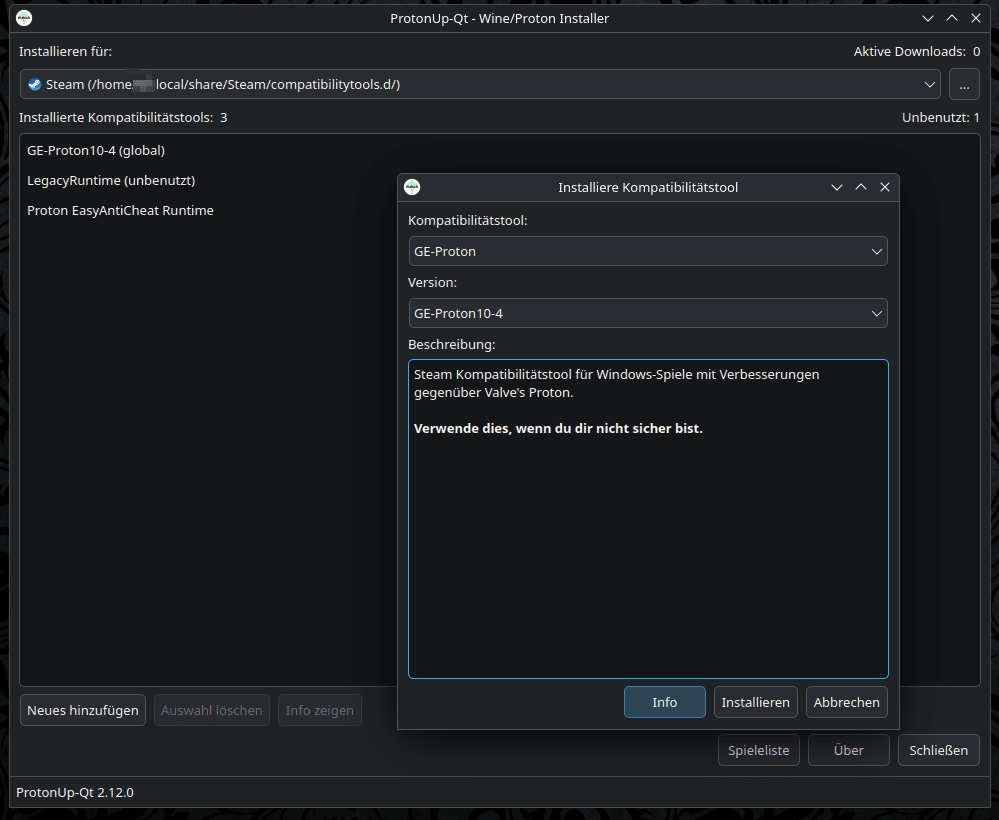The width and height of the screenshot is (999, 820).
Task: Click the Schließen button
Action: tap(938, 750)
